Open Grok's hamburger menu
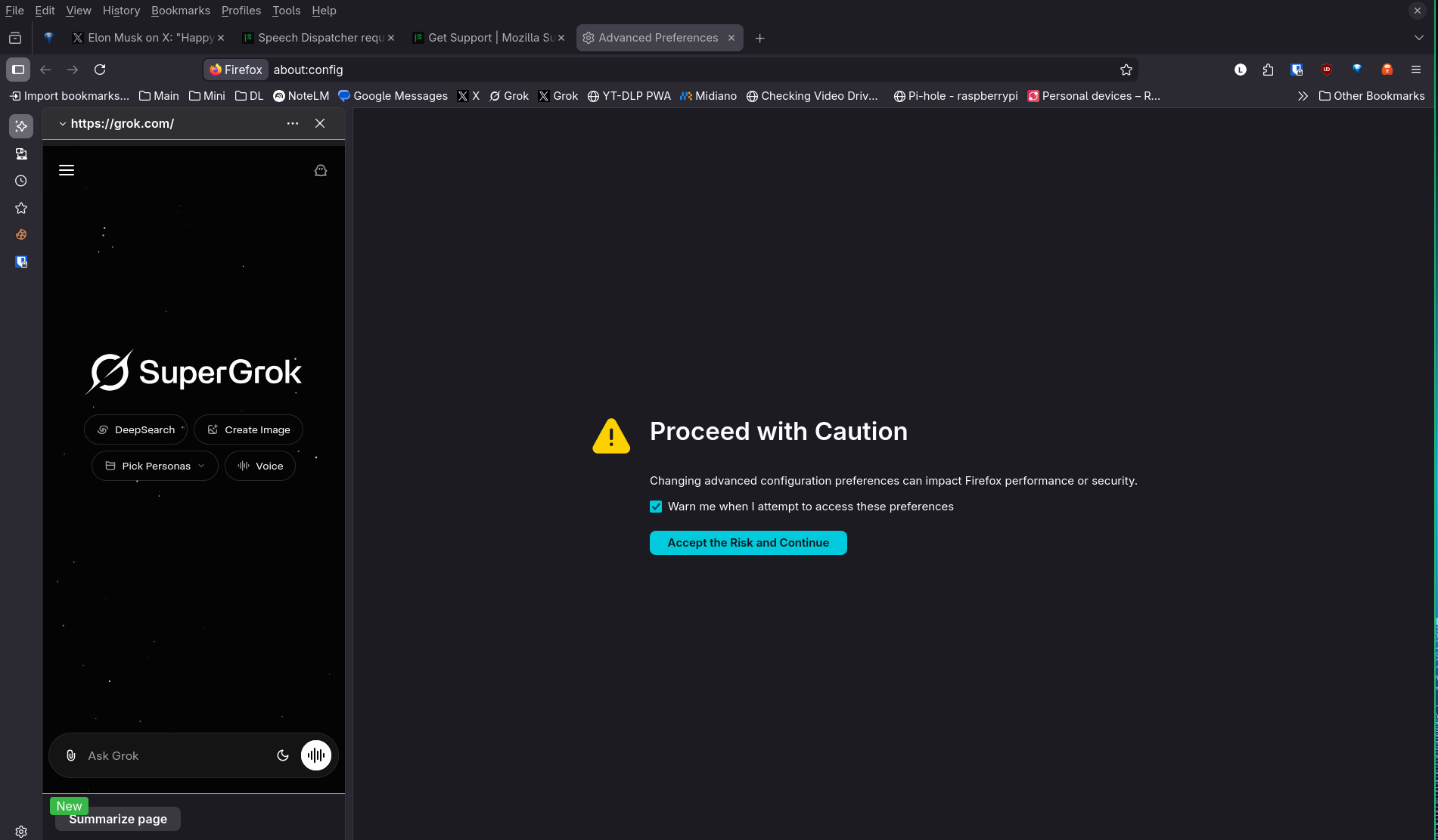 (x=67, y=170)
